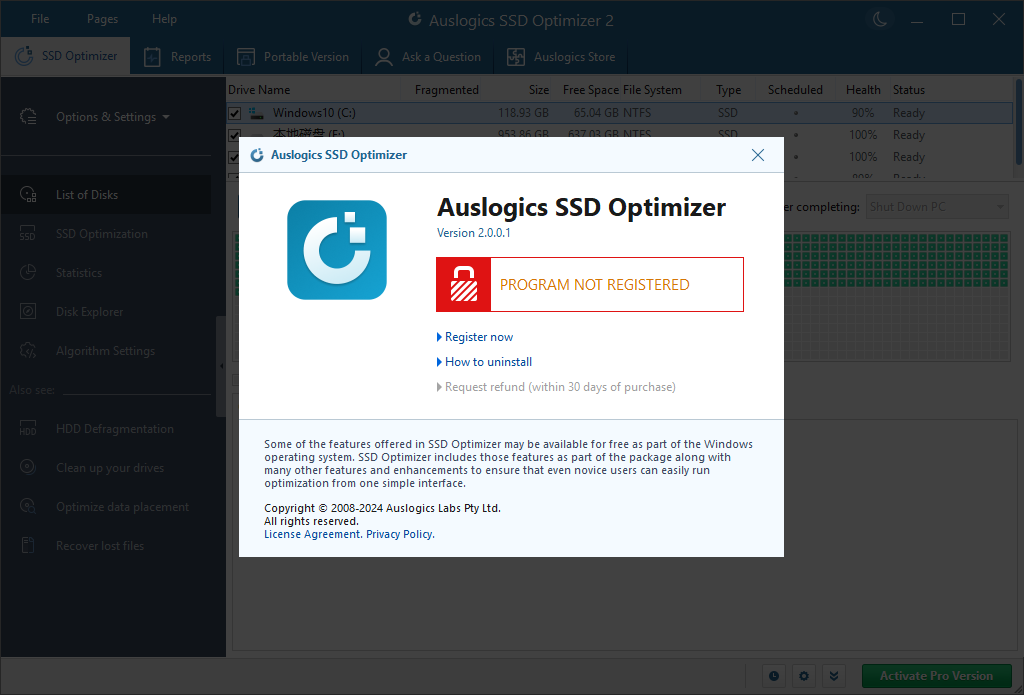The height and width of the screenshot is (695, 1024).
Task: Click the Windows10 (C:) drive icon
Action: click(257, 114)
